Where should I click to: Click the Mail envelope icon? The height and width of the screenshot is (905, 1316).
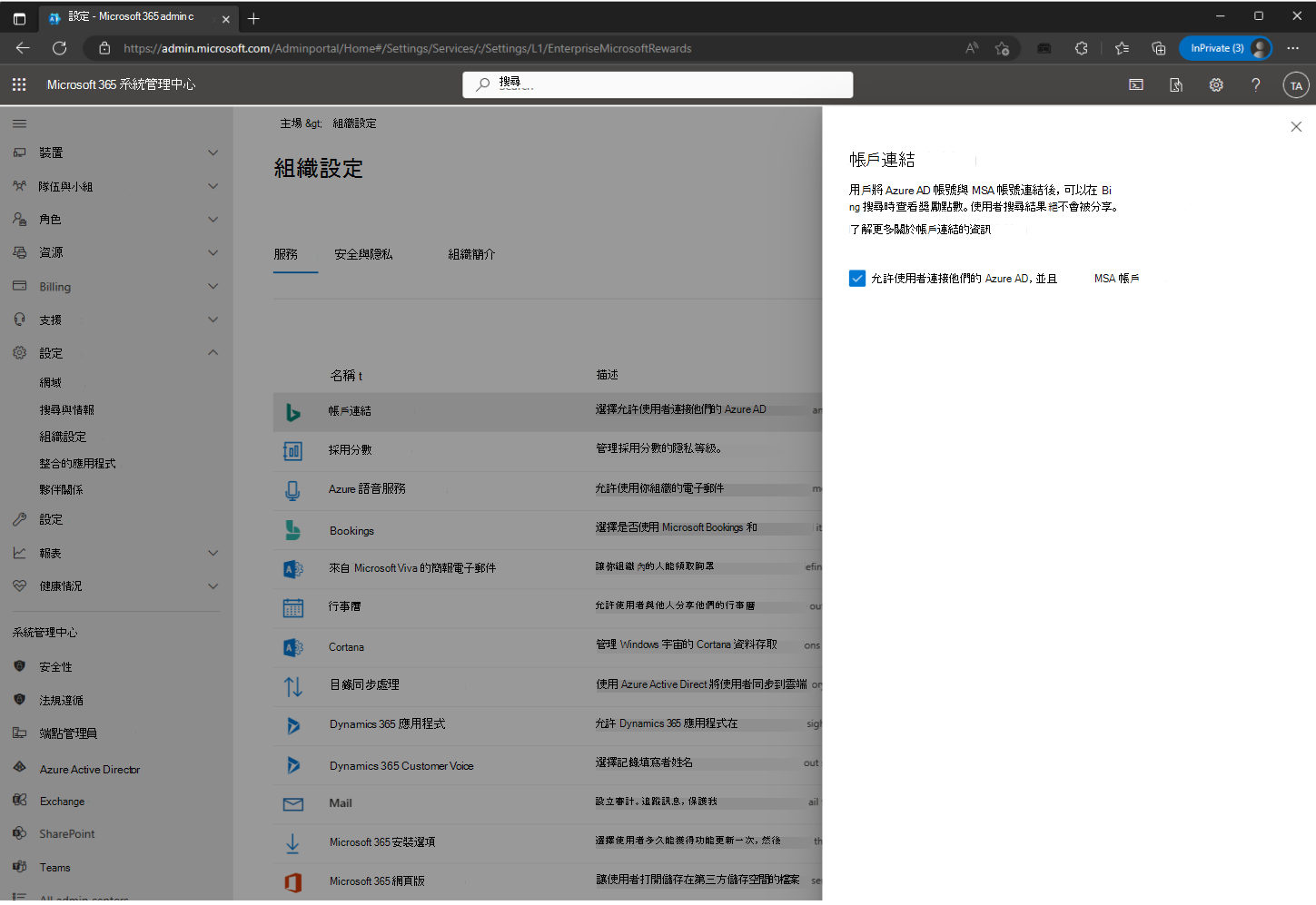(x=292, y=804)
